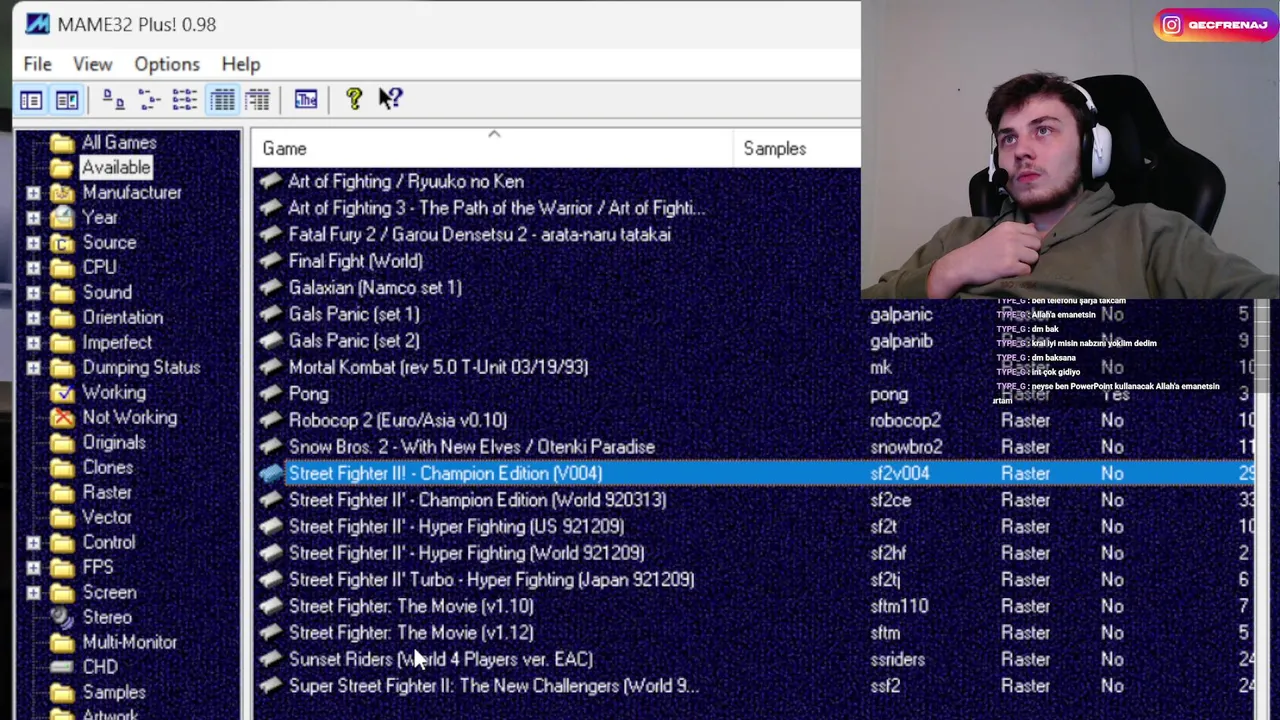Click the Not Working folder X icon
The image size is (1280, 720).
[x=62, y=418]
